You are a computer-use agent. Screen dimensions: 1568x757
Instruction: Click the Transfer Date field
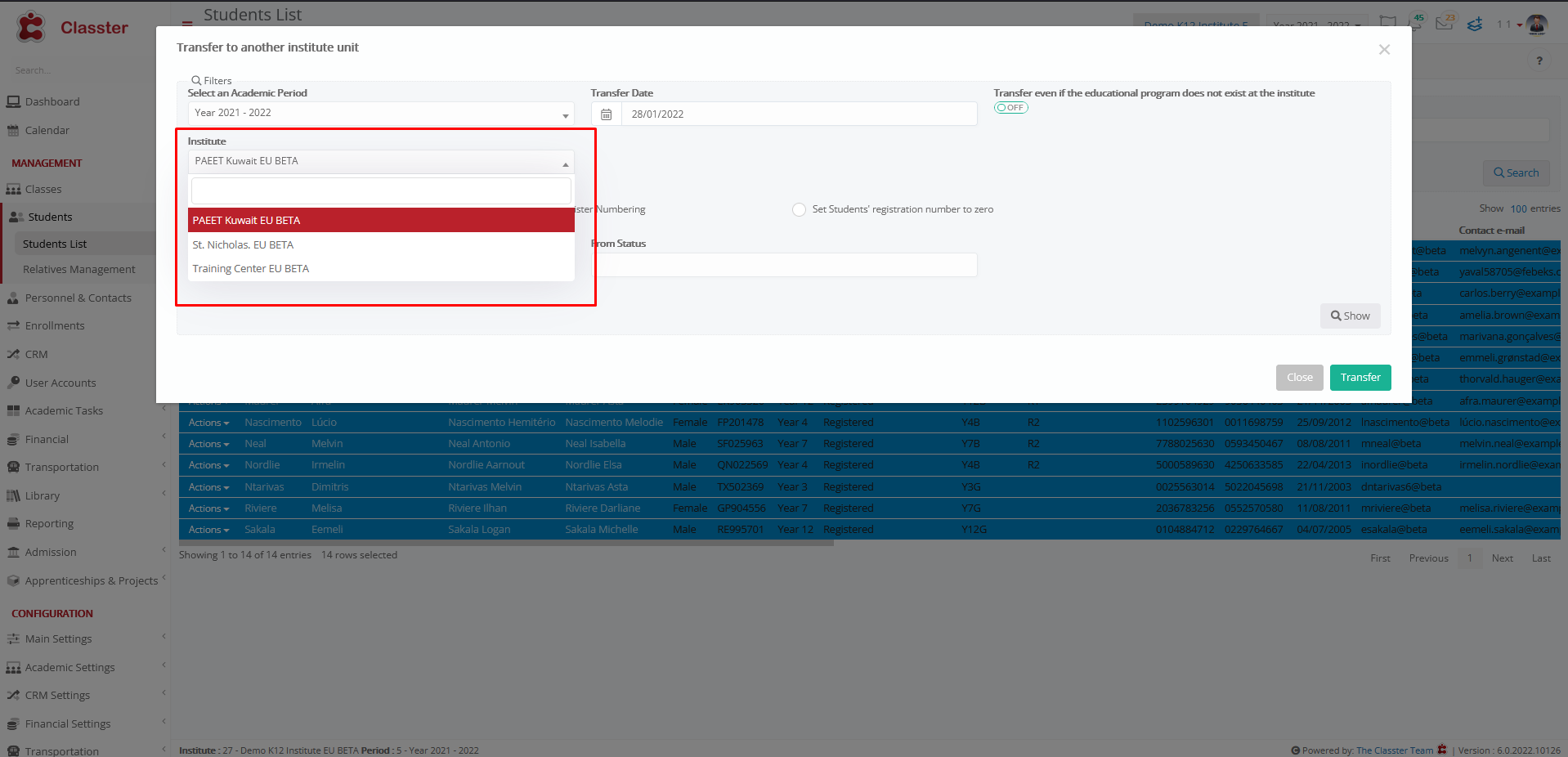[x=799, y=114]
